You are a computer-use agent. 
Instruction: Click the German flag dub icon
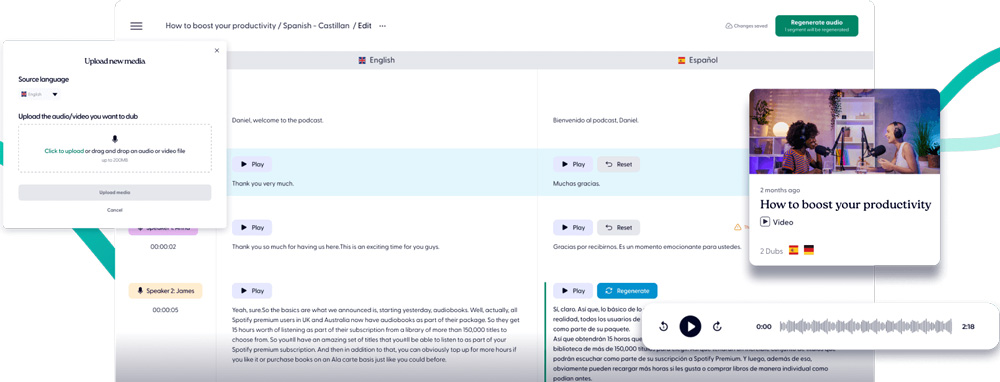809,250
